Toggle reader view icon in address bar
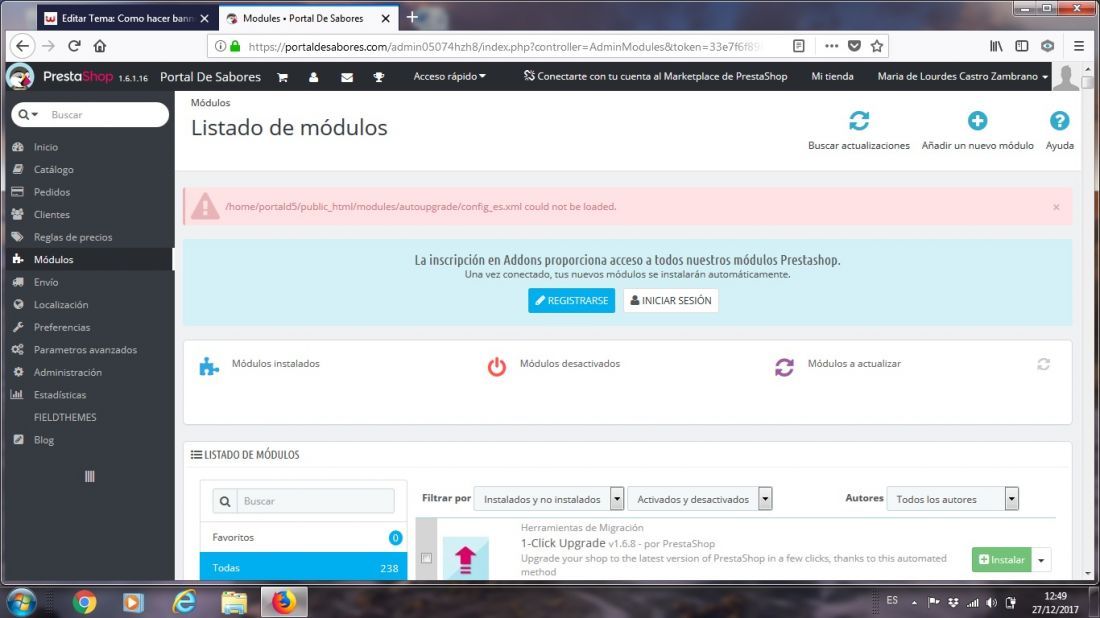The image size is (1100, 618). tap(798, 46)
